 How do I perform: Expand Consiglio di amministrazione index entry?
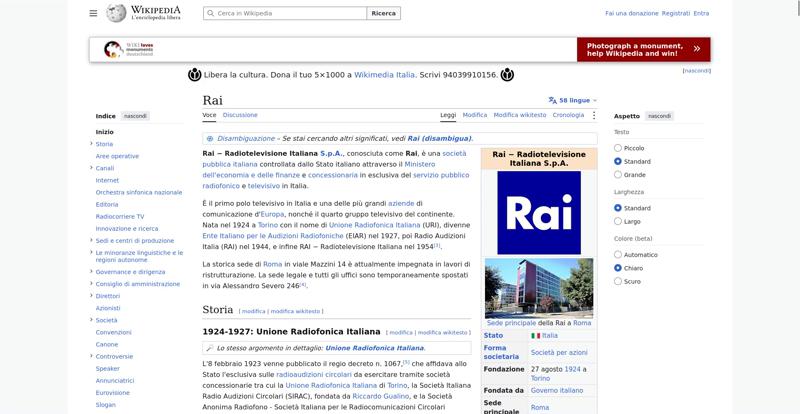pyautogui.click(x=91, y=284)
